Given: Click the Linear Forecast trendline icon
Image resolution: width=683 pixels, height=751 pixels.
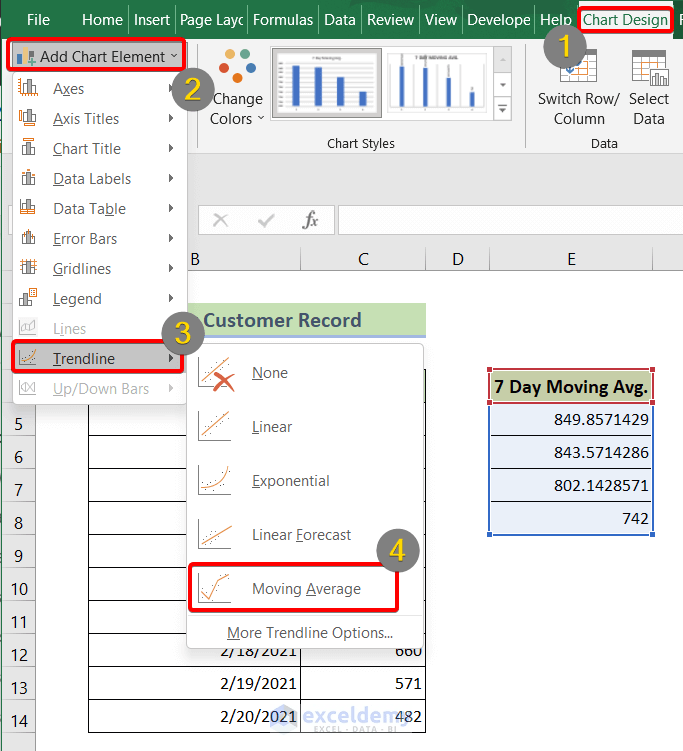Looking at the screenshot, I should (215, 535).
